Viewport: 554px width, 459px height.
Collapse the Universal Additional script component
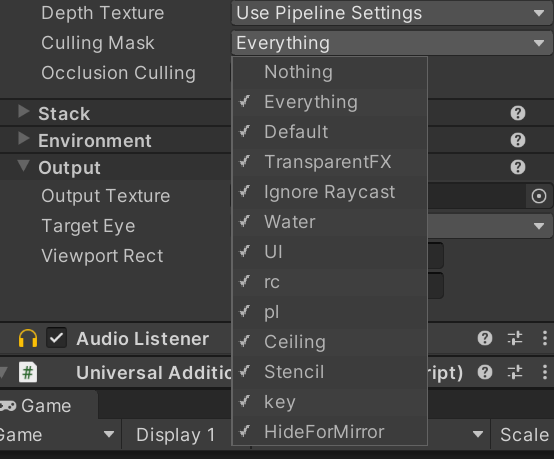point(4,372)
